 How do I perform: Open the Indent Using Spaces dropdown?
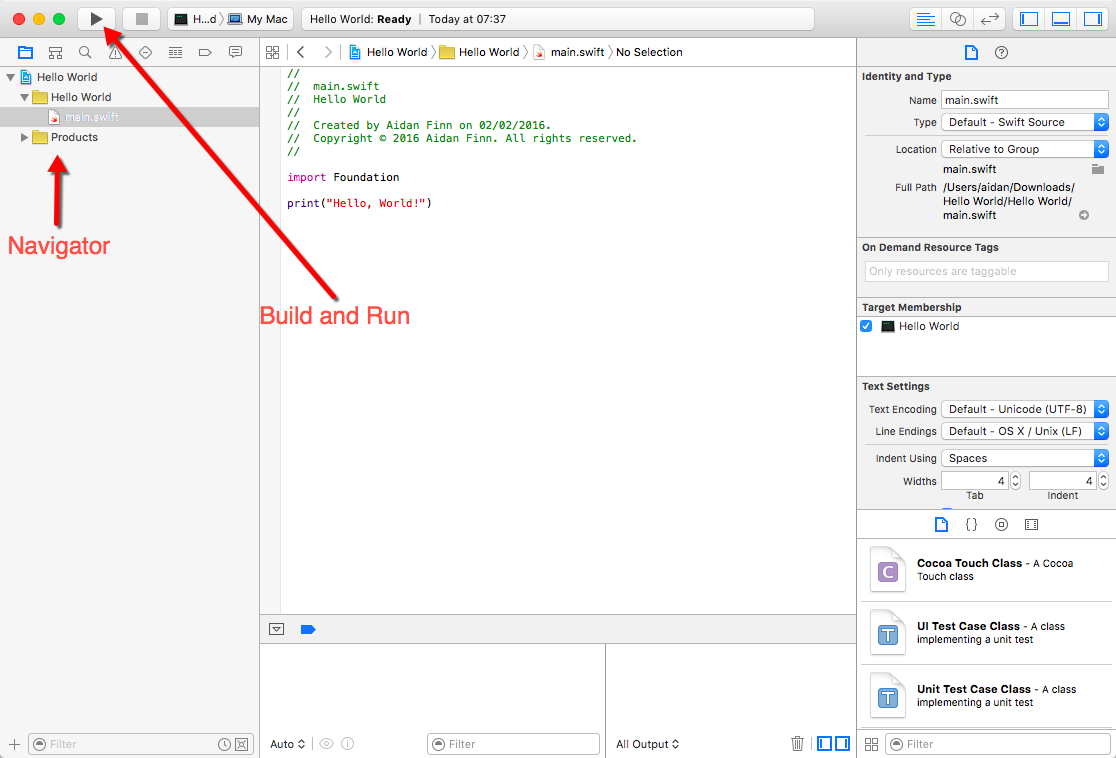click(1025, 458)
